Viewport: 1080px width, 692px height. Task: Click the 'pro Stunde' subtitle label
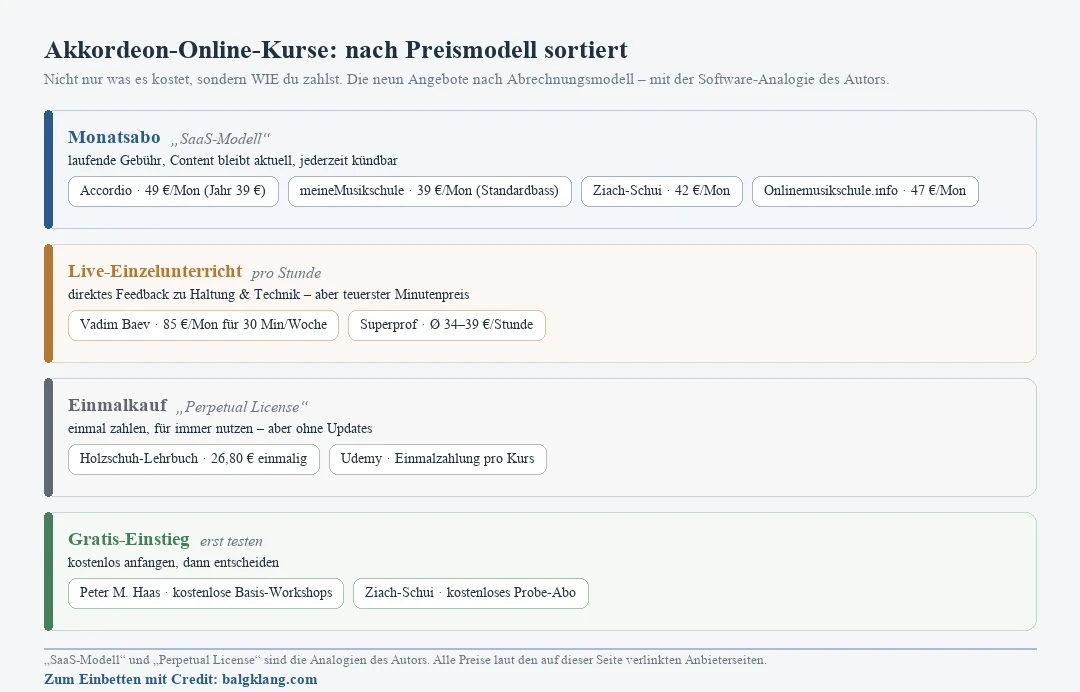tap(287, 273)
